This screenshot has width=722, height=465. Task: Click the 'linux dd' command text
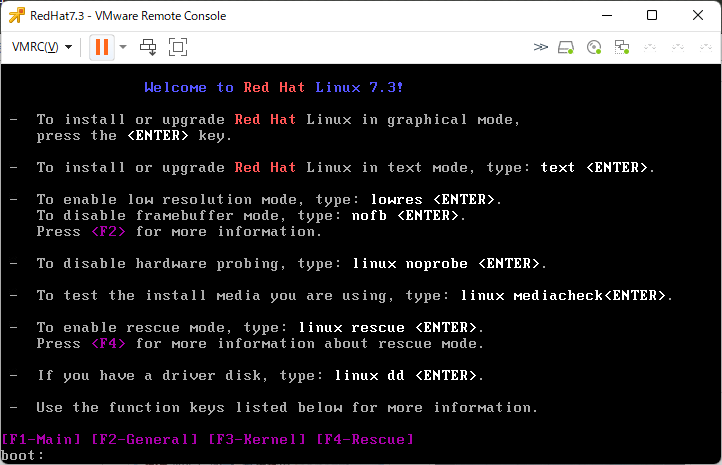(x=370, y=375)
